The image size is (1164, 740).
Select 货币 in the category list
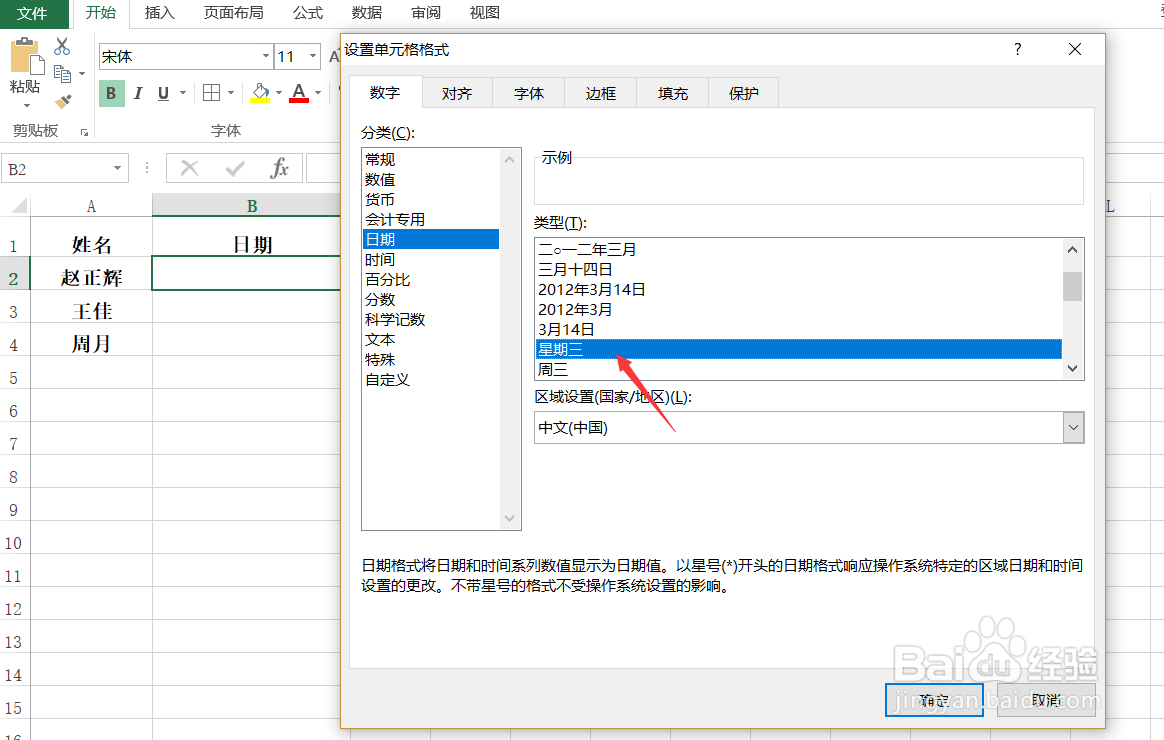(431, 200)
